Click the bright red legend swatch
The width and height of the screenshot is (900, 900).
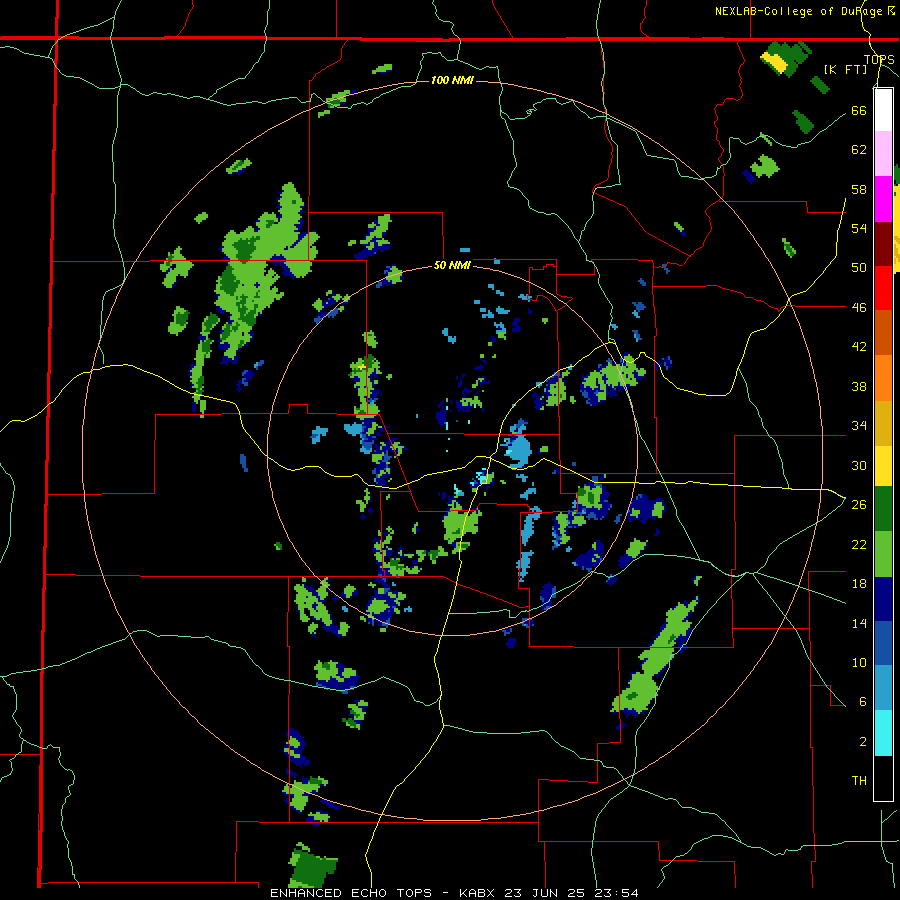click(883, 288)
